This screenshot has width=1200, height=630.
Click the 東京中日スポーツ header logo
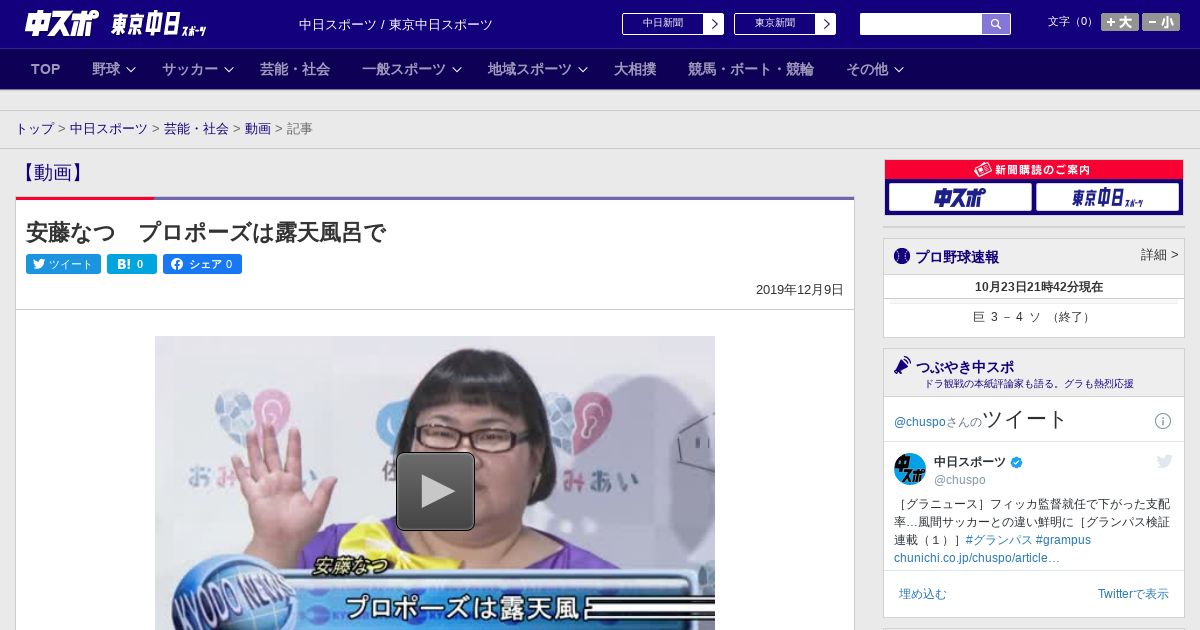(x=159, y=24)
